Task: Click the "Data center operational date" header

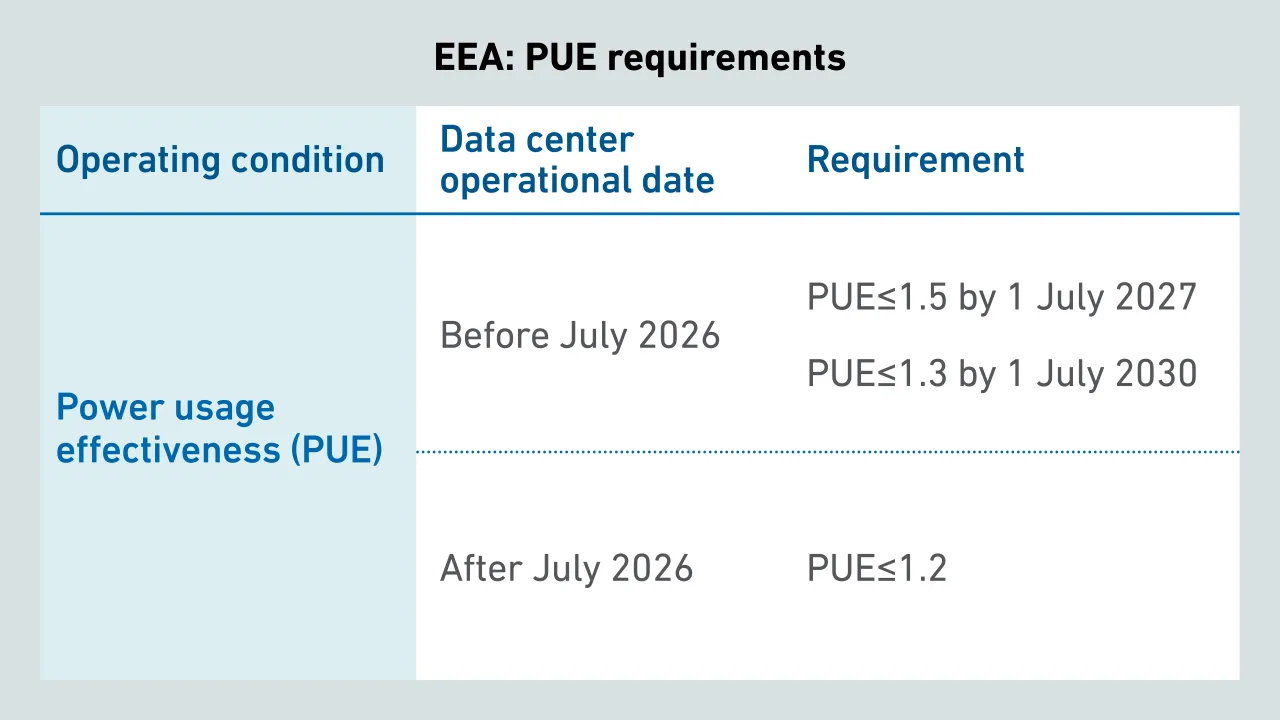Action: point(577,160)
